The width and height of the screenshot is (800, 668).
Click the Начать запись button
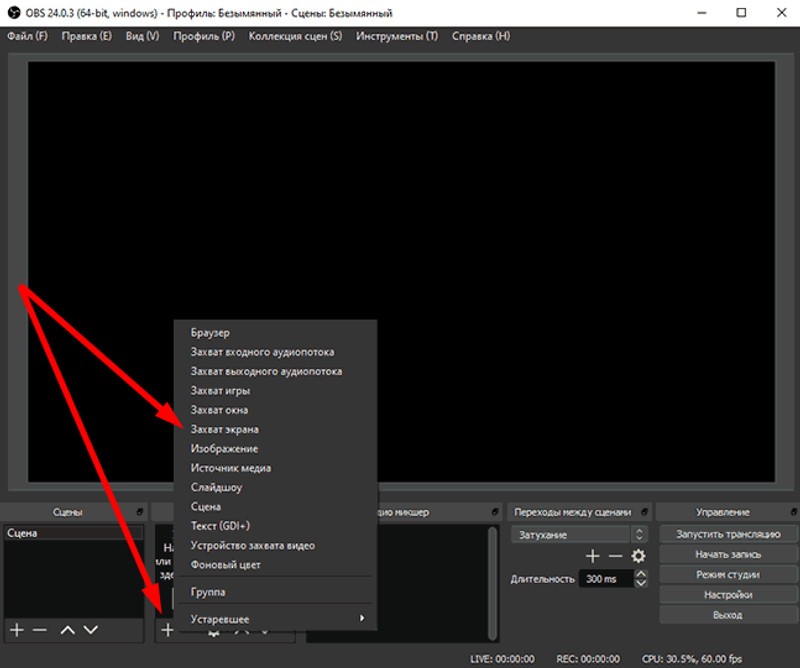tap(727, 554)
